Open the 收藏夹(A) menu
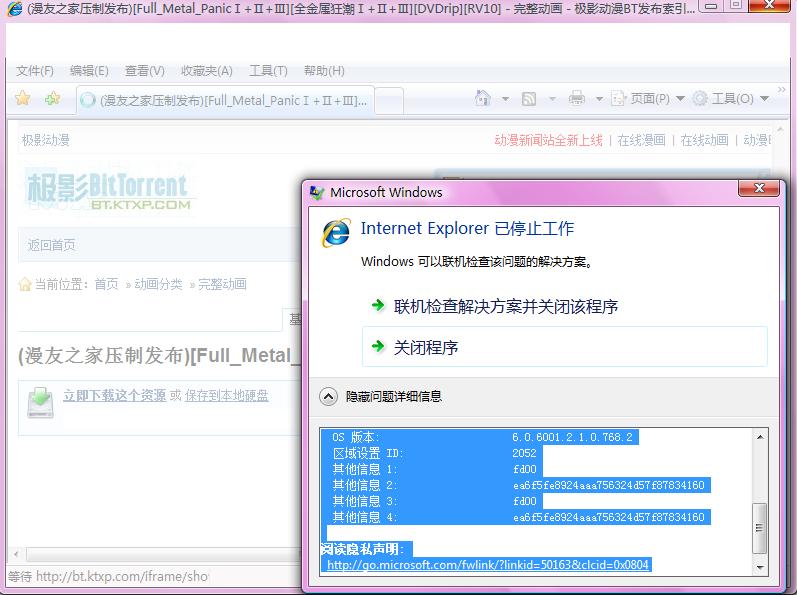This screenshot has width=797, height=595. tap(206, 71)
